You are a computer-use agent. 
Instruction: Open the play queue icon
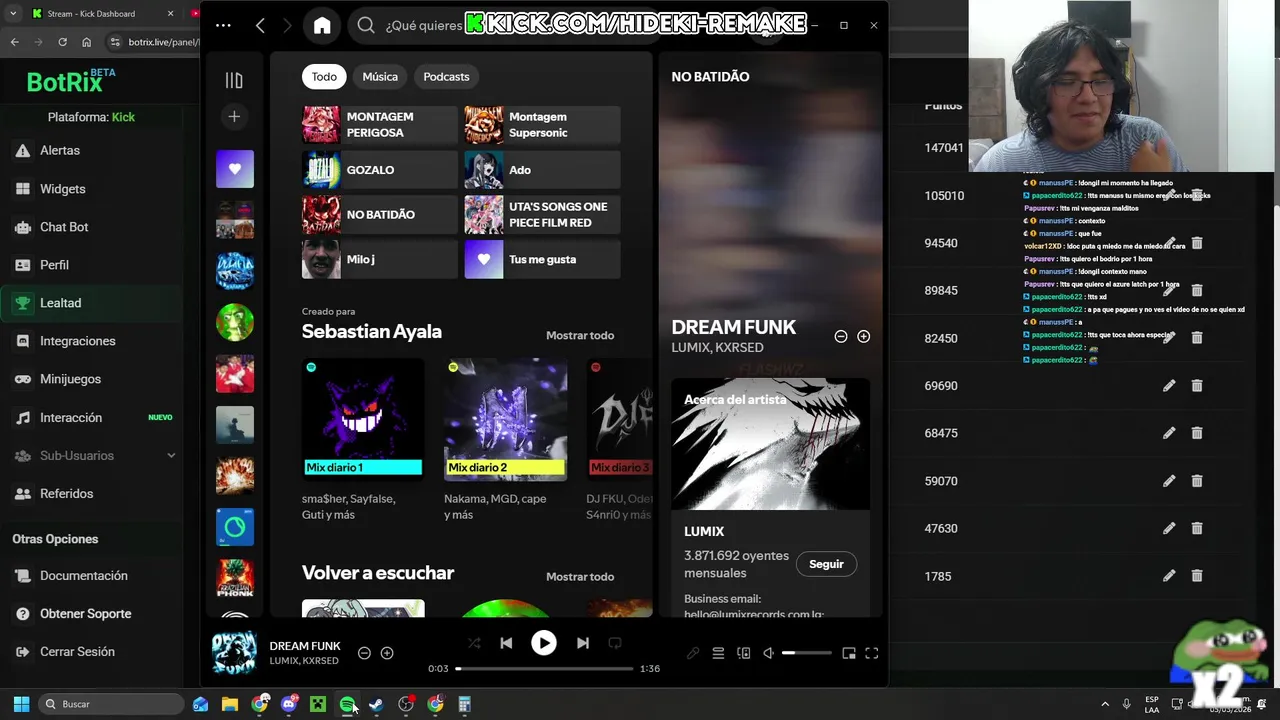pos(718,653)
